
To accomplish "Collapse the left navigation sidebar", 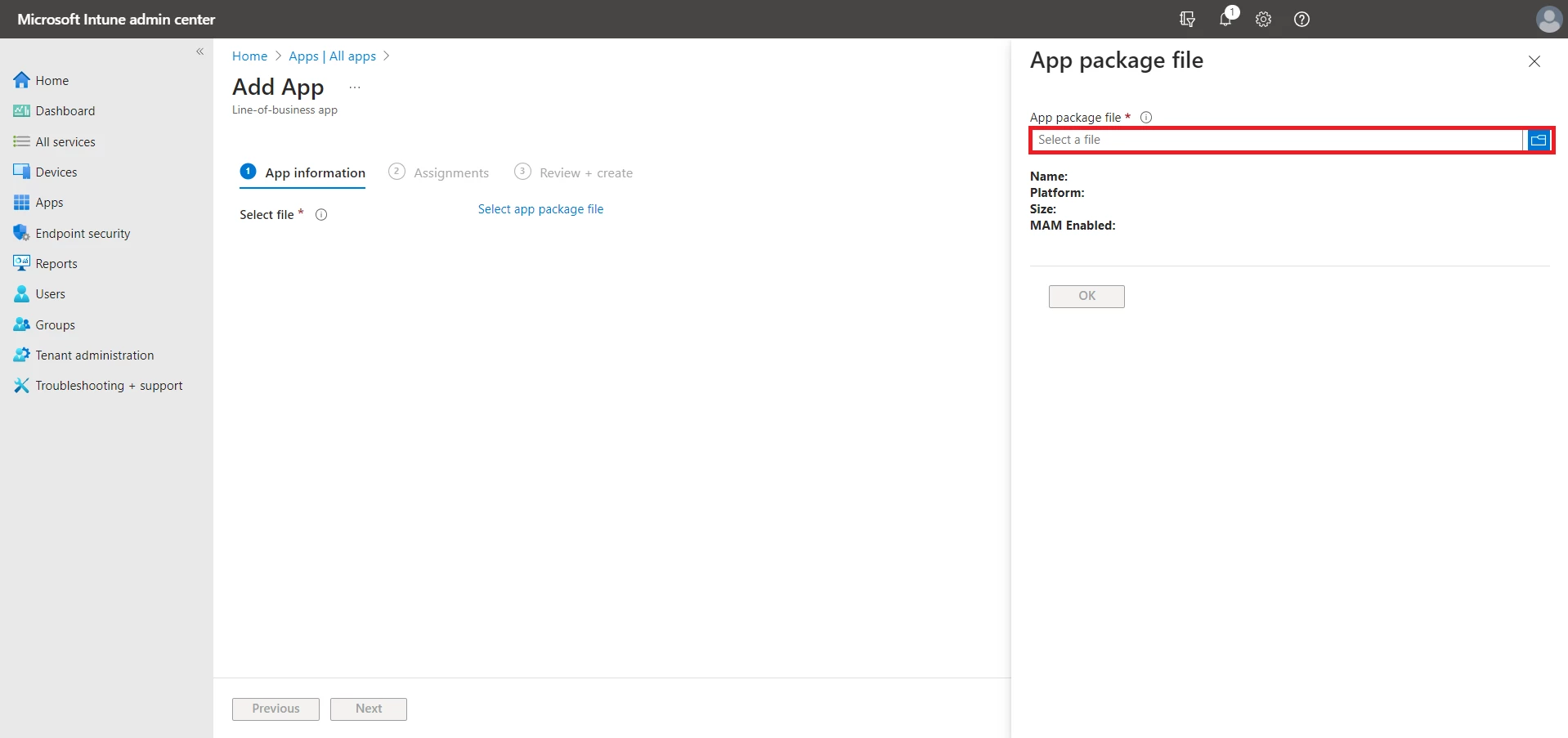I will (x=199, y=51).
